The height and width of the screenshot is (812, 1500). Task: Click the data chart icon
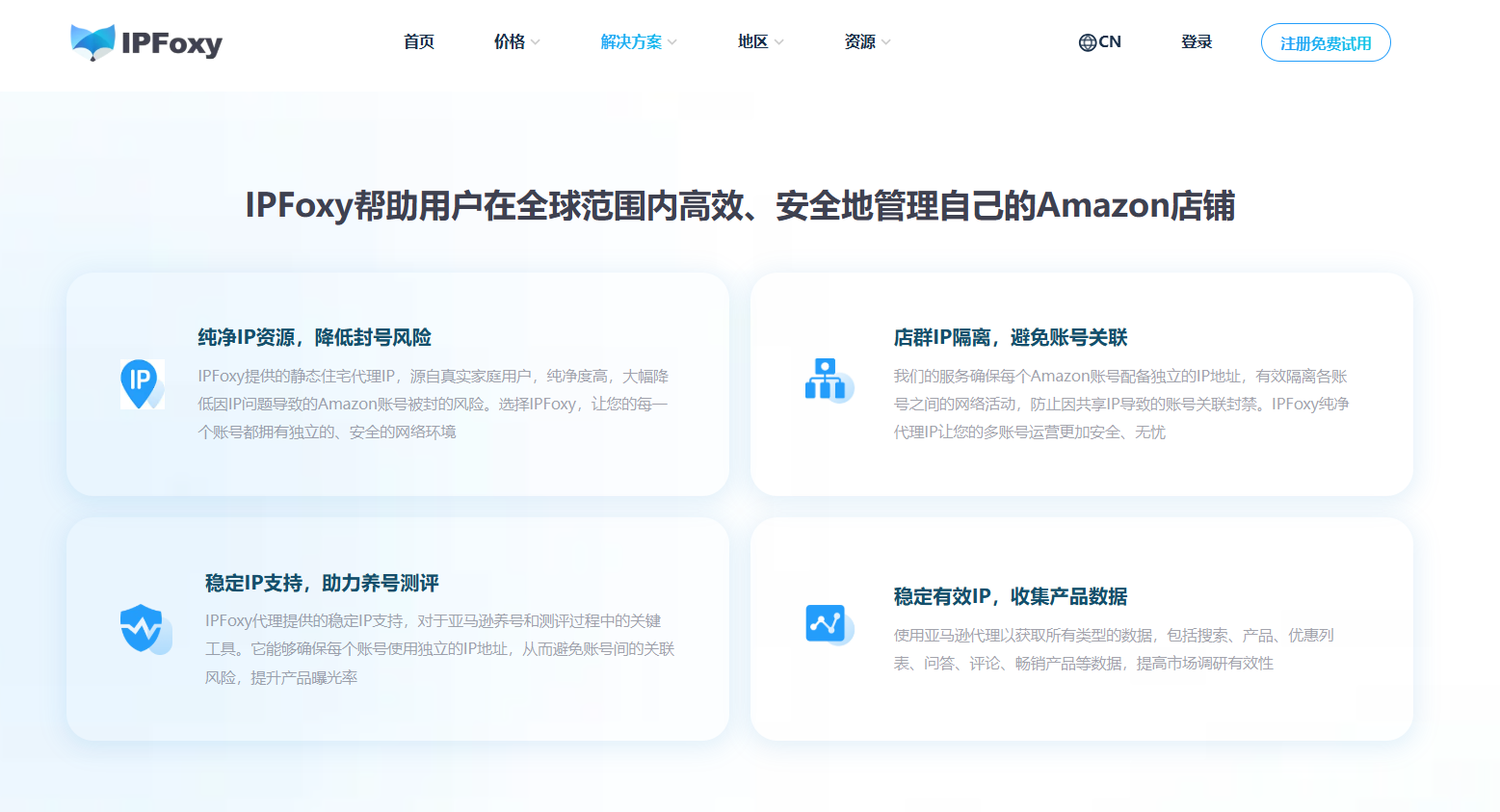pyautogui.click(x=829, y=624)
